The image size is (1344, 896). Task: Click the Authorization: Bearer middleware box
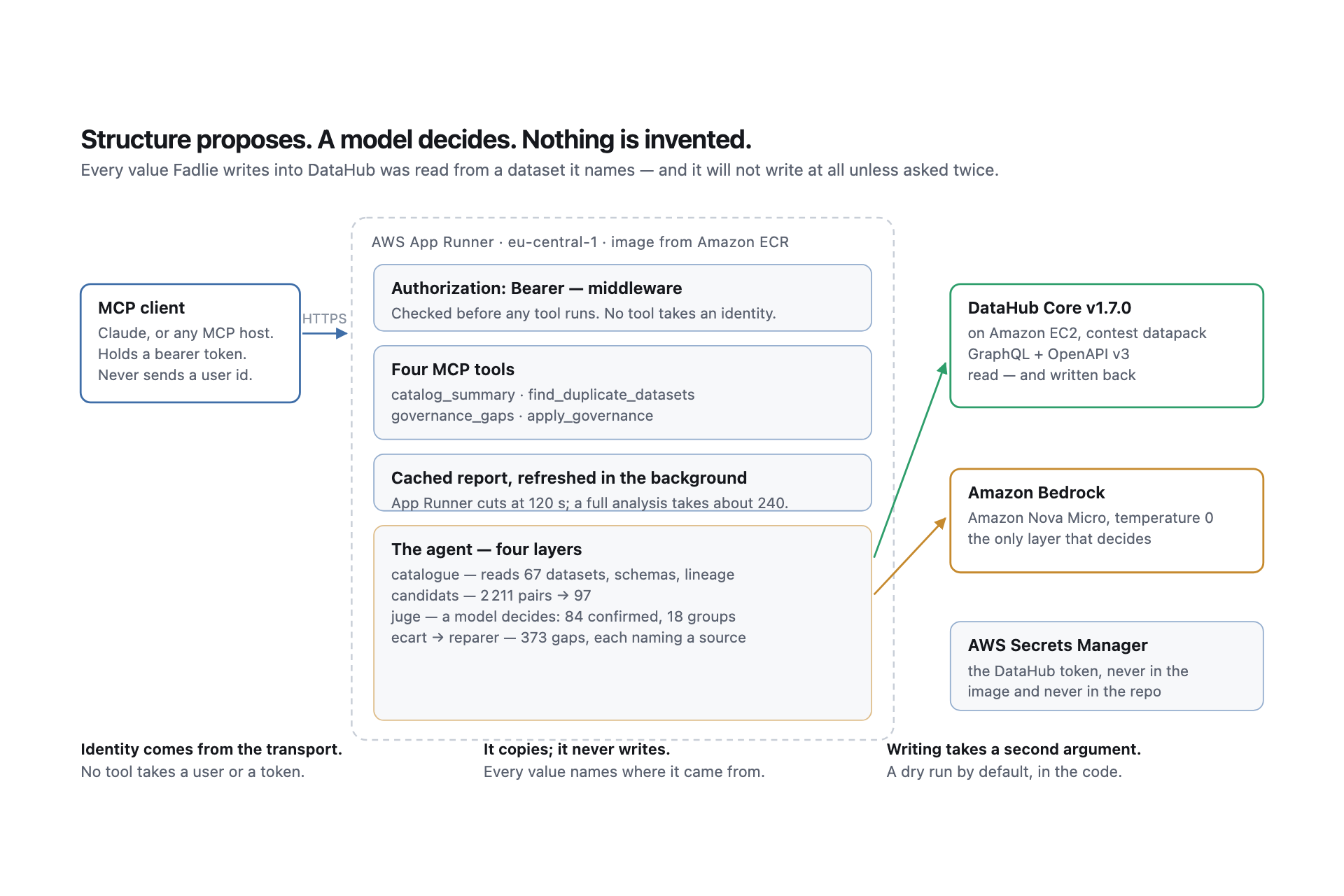[622, 297]
